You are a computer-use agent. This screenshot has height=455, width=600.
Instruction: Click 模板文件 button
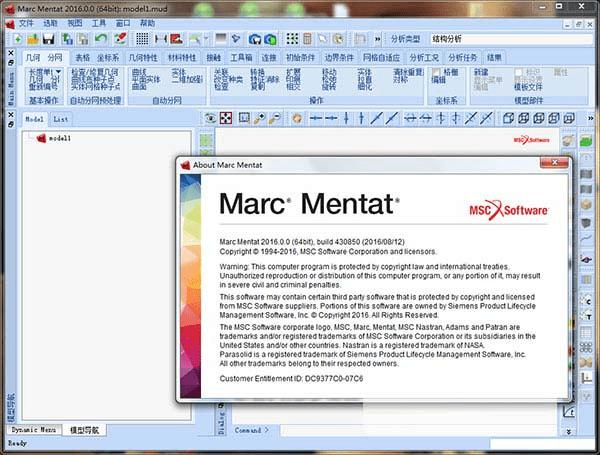coord(528,87)
